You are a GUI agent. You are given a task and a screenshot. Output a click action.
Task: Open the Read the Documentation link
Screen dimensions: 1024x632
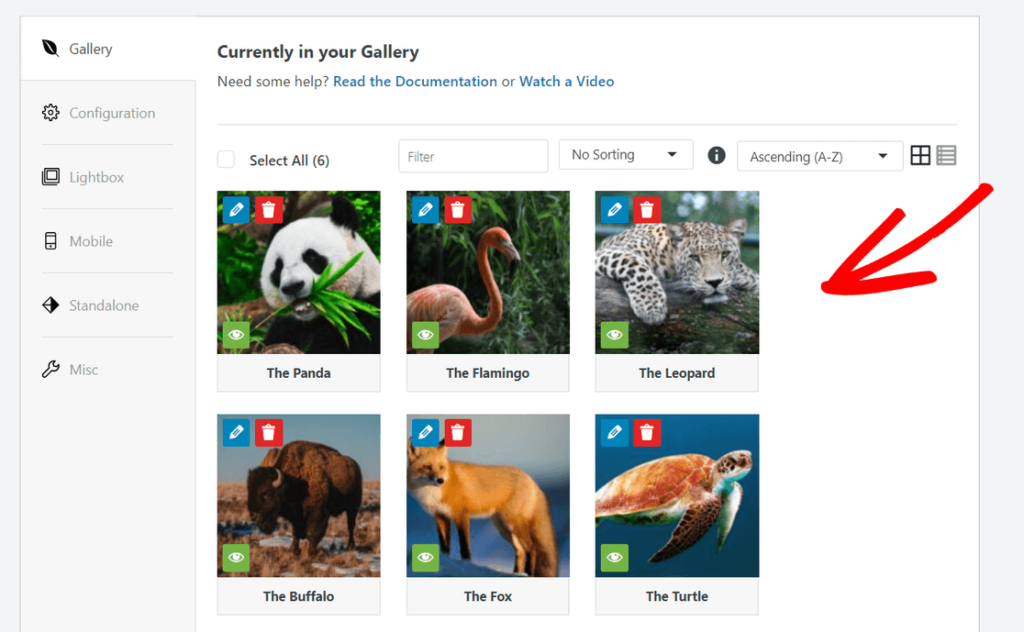(415, 81)
